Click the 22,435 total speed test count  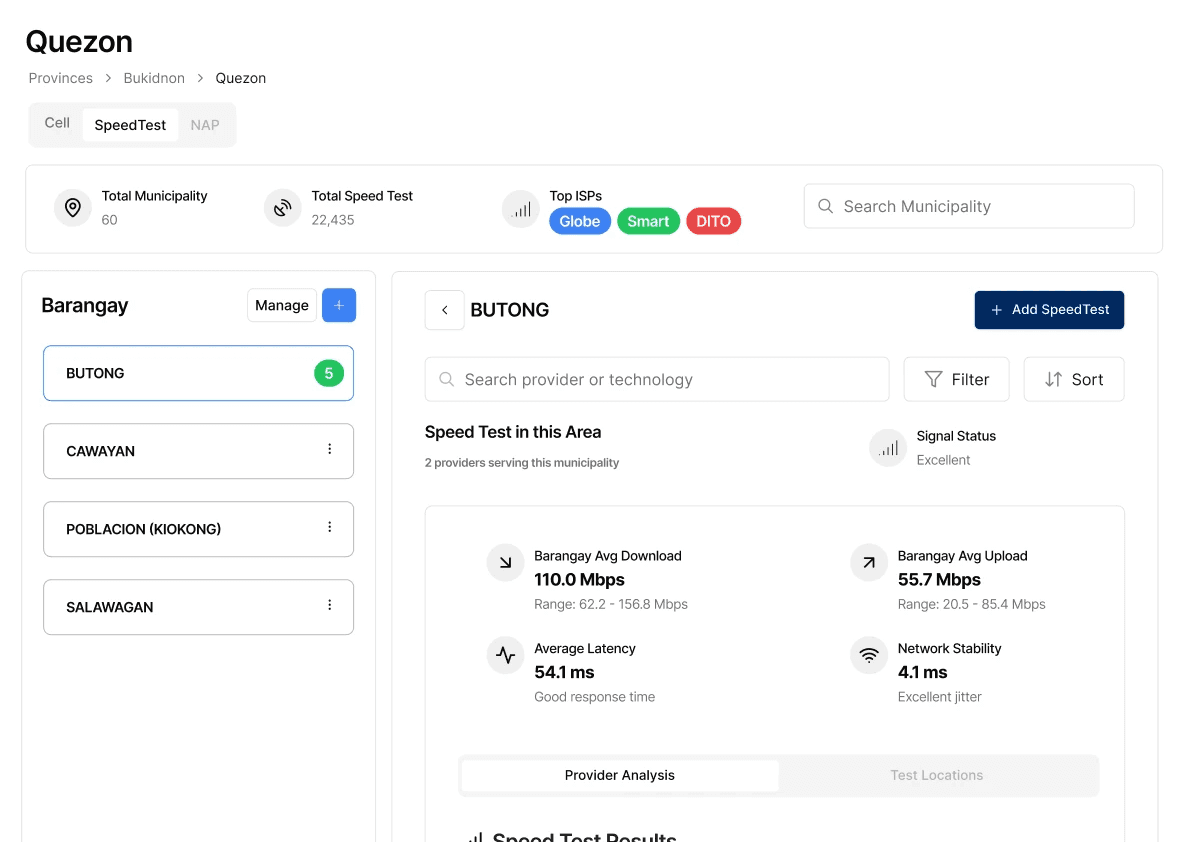tap(333, 220)
